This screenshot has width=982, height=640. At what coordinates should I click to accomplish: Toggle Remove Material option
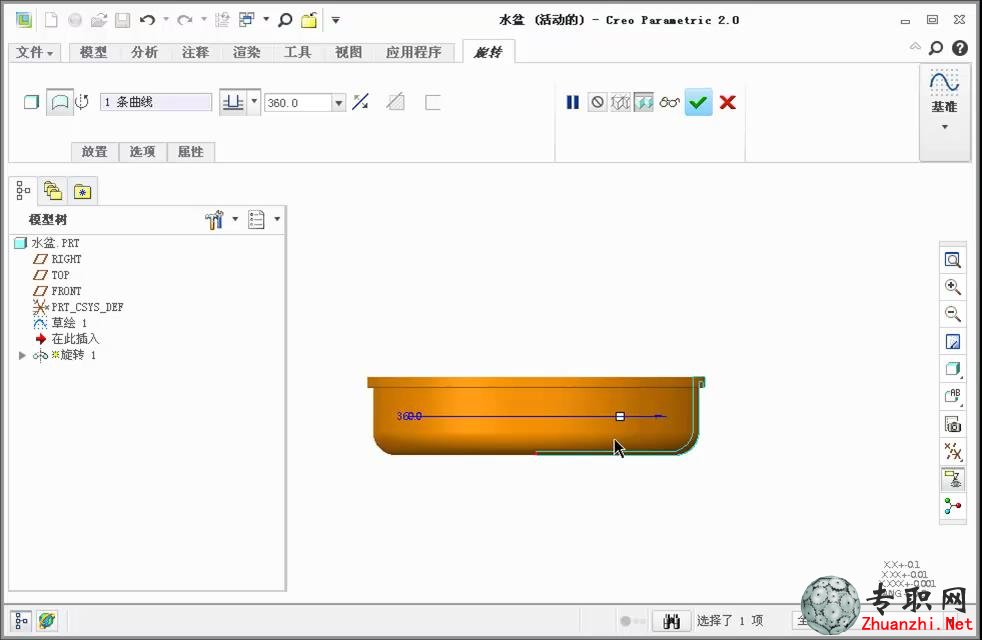point(395,102)
